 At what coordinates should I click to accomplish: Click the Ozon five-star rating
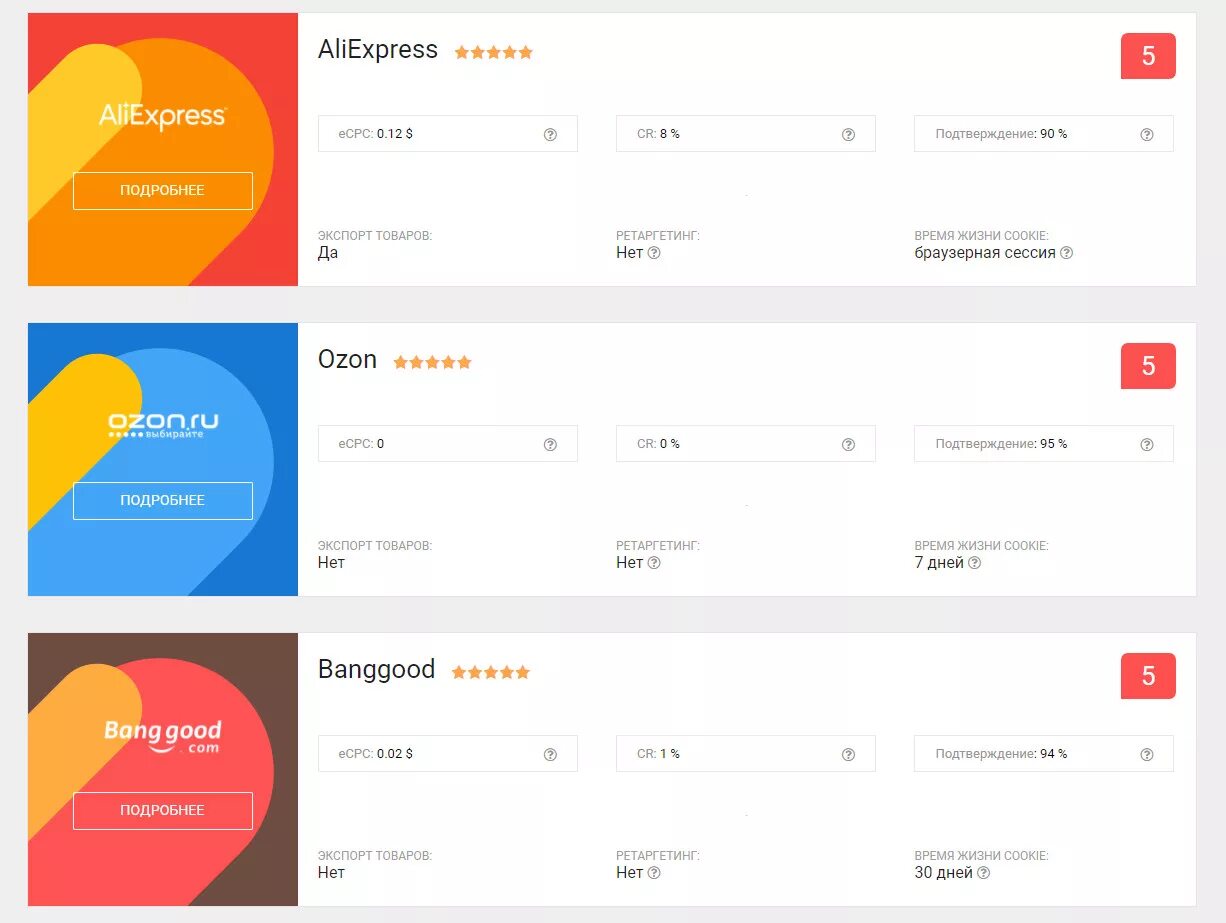[x=433, y=362]
